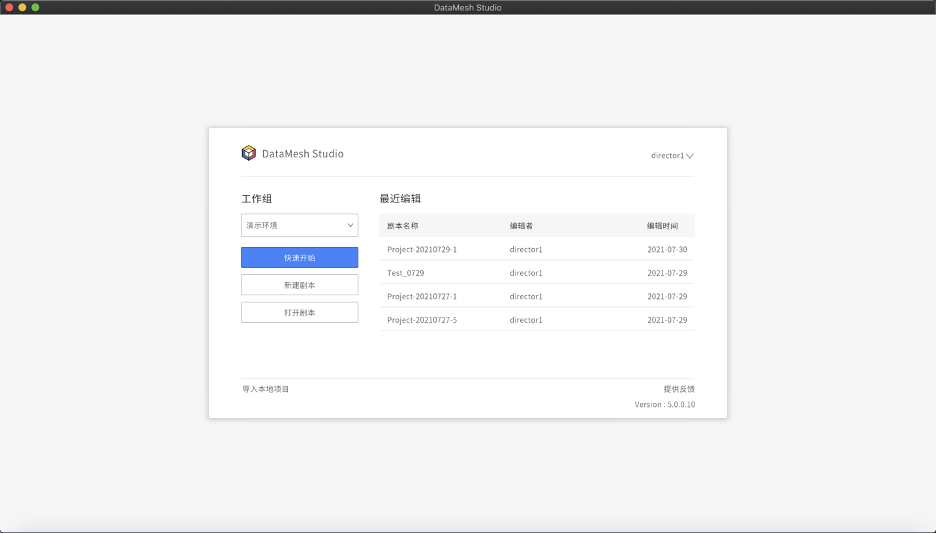Click the 编辑时间 column header

click(663, 226)
